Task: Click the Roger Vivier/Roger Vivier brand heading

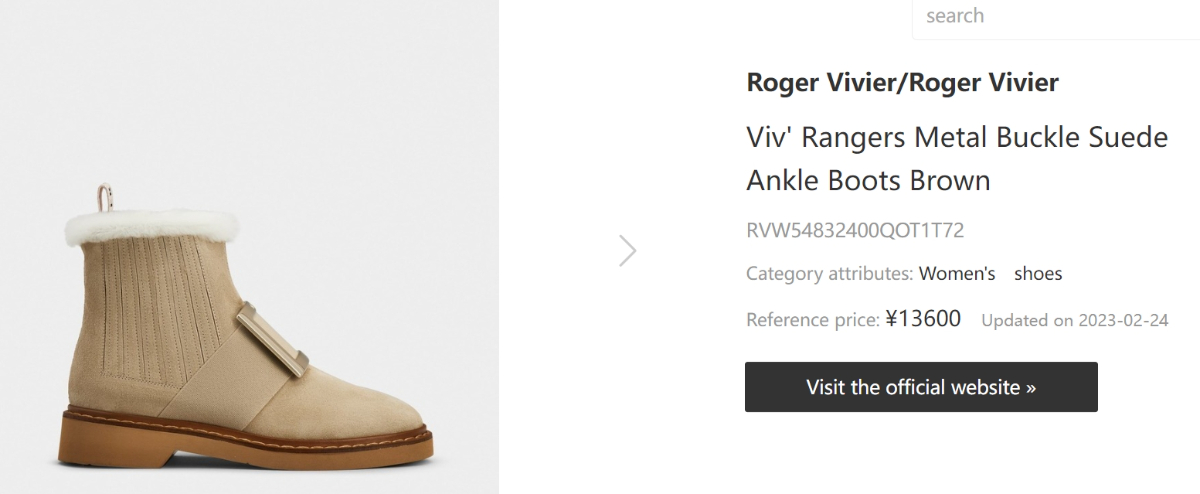Action: point(902,83)
